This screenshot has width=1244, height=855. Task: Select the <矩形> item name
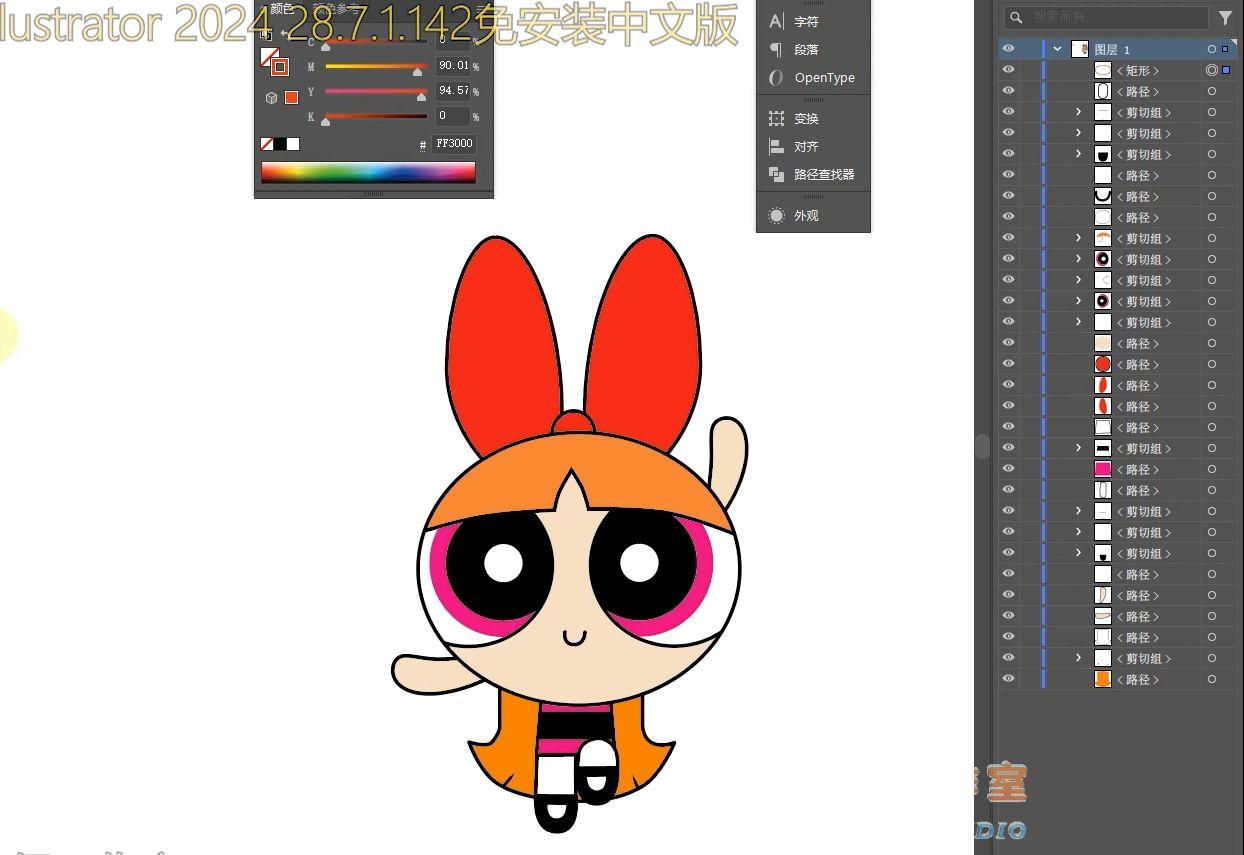pyautogui.click(x=1138, y=70)
